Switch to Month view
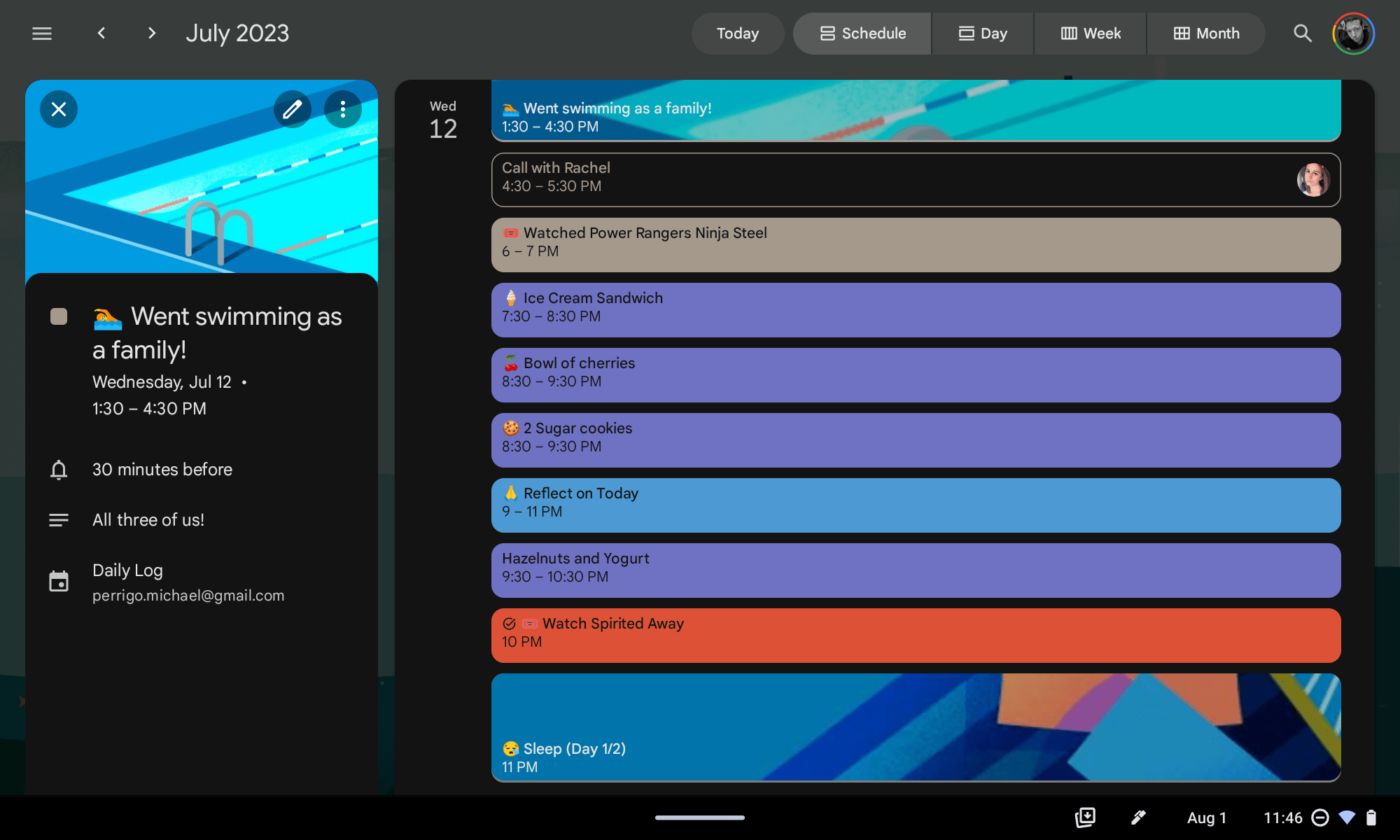1400x840 pixels. pos(1206,33)
